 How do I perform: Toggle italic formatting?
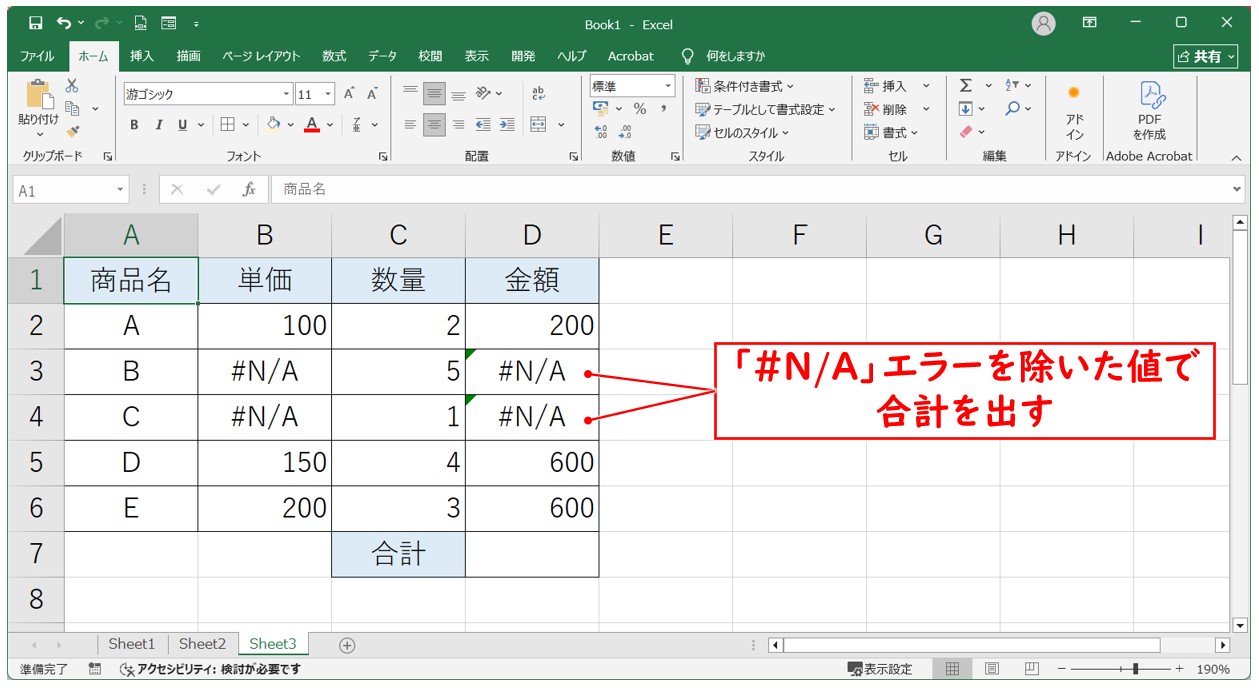tap(158, 125)
